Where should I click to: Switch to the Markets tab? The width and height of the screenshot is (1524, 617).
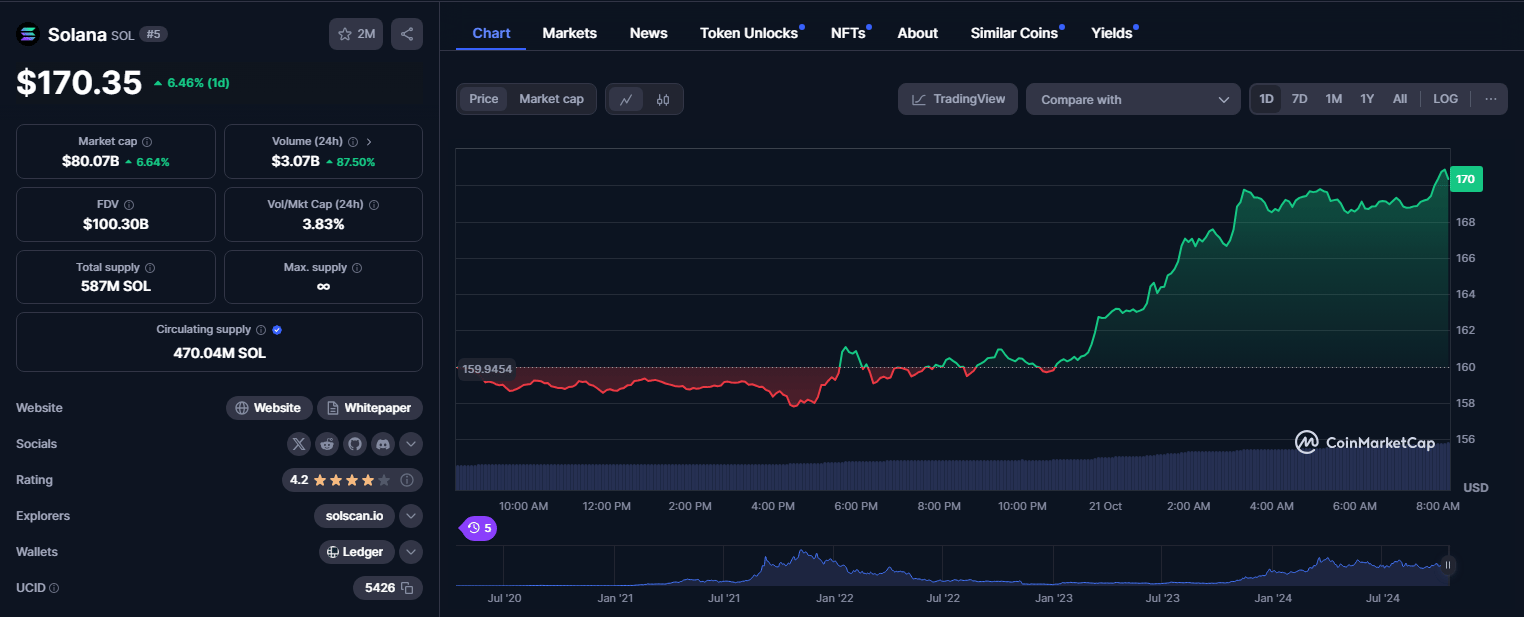pyautogui.click(x=570, y=33)
